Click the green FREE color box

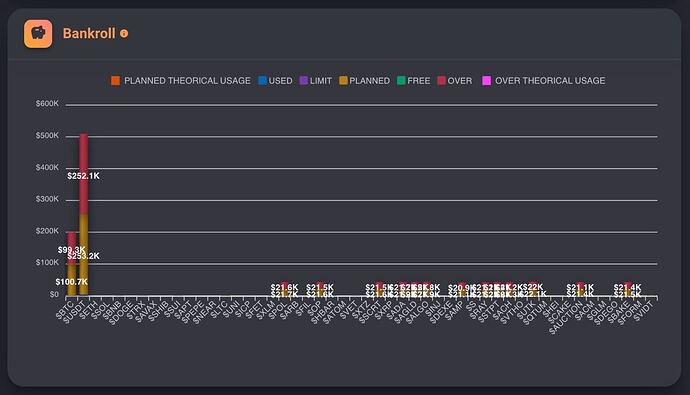[x=401, y=80]
